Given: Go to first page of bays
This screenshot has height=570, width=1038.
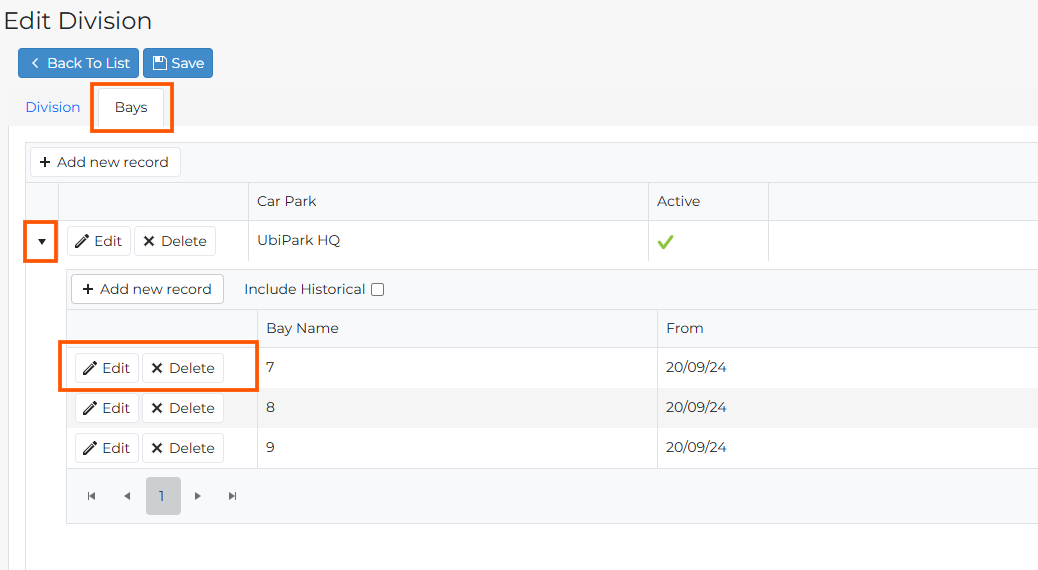Looking at the screenshot, I should point(91,496).
